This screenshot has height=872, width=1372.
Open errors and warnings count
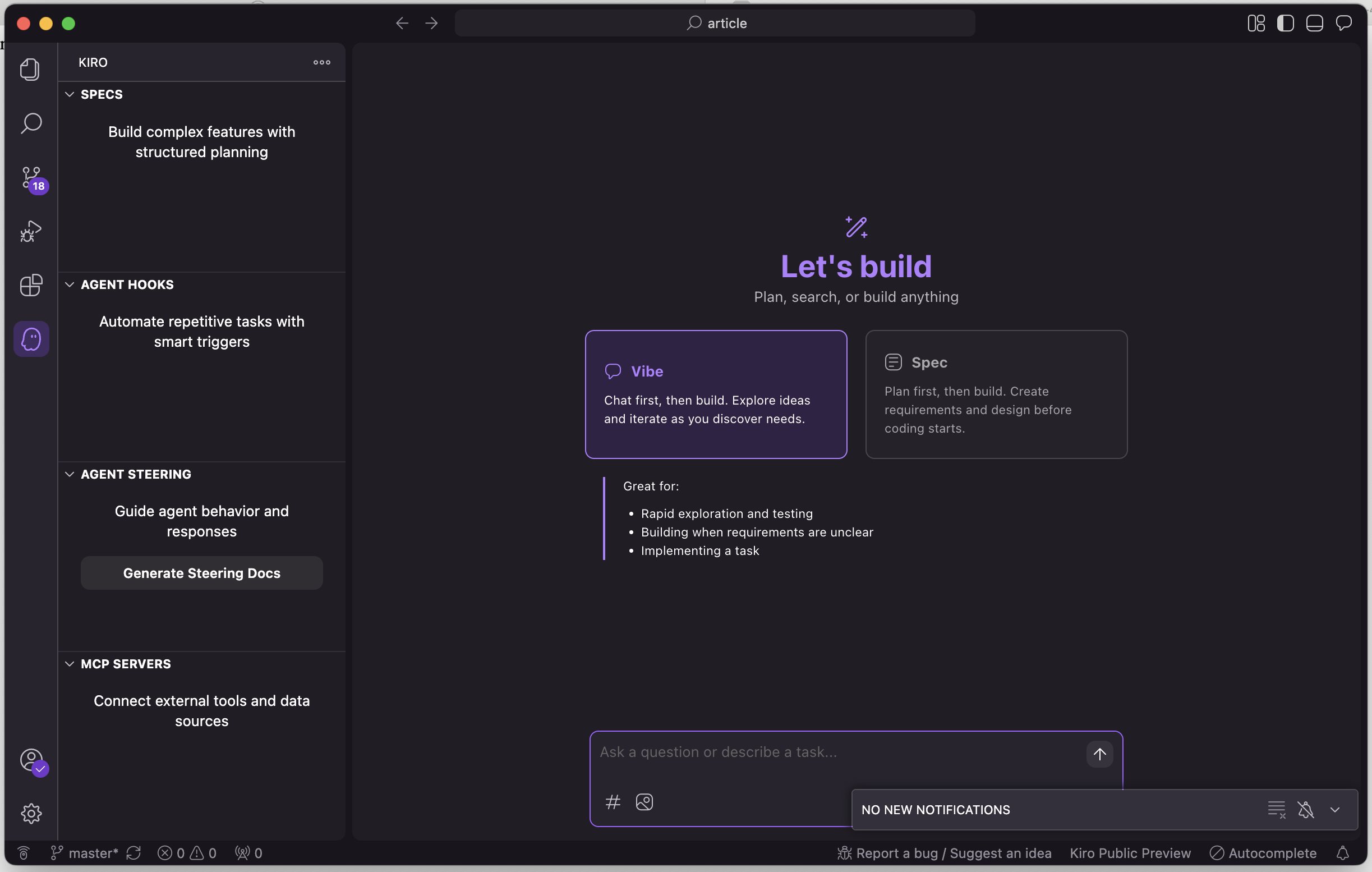187,853
